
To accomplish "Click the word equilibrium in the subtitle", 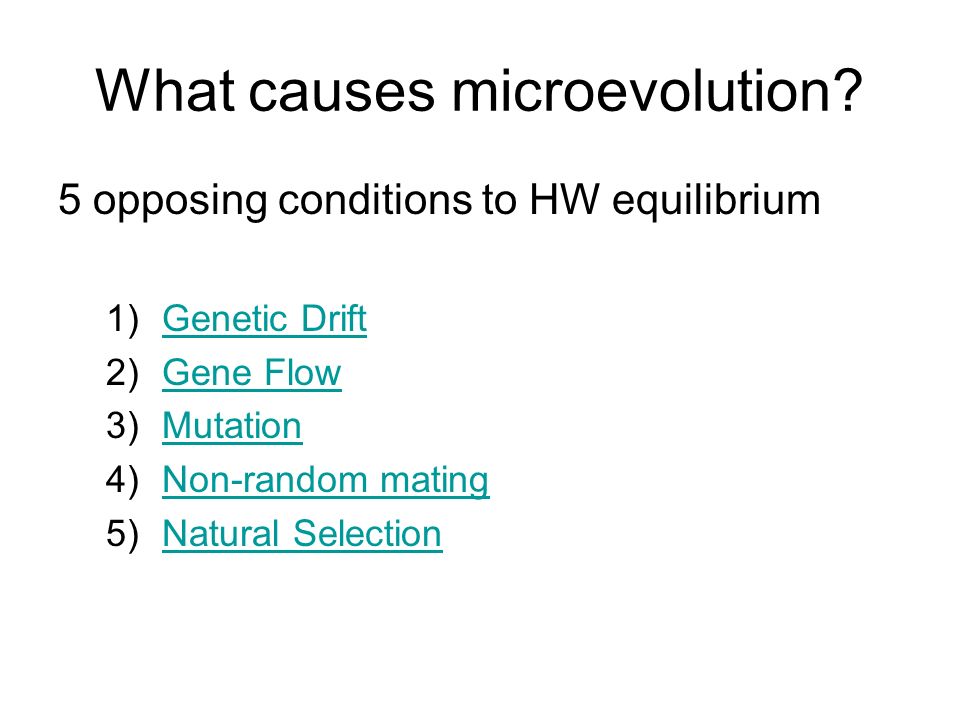I will [x=716, y=201].
